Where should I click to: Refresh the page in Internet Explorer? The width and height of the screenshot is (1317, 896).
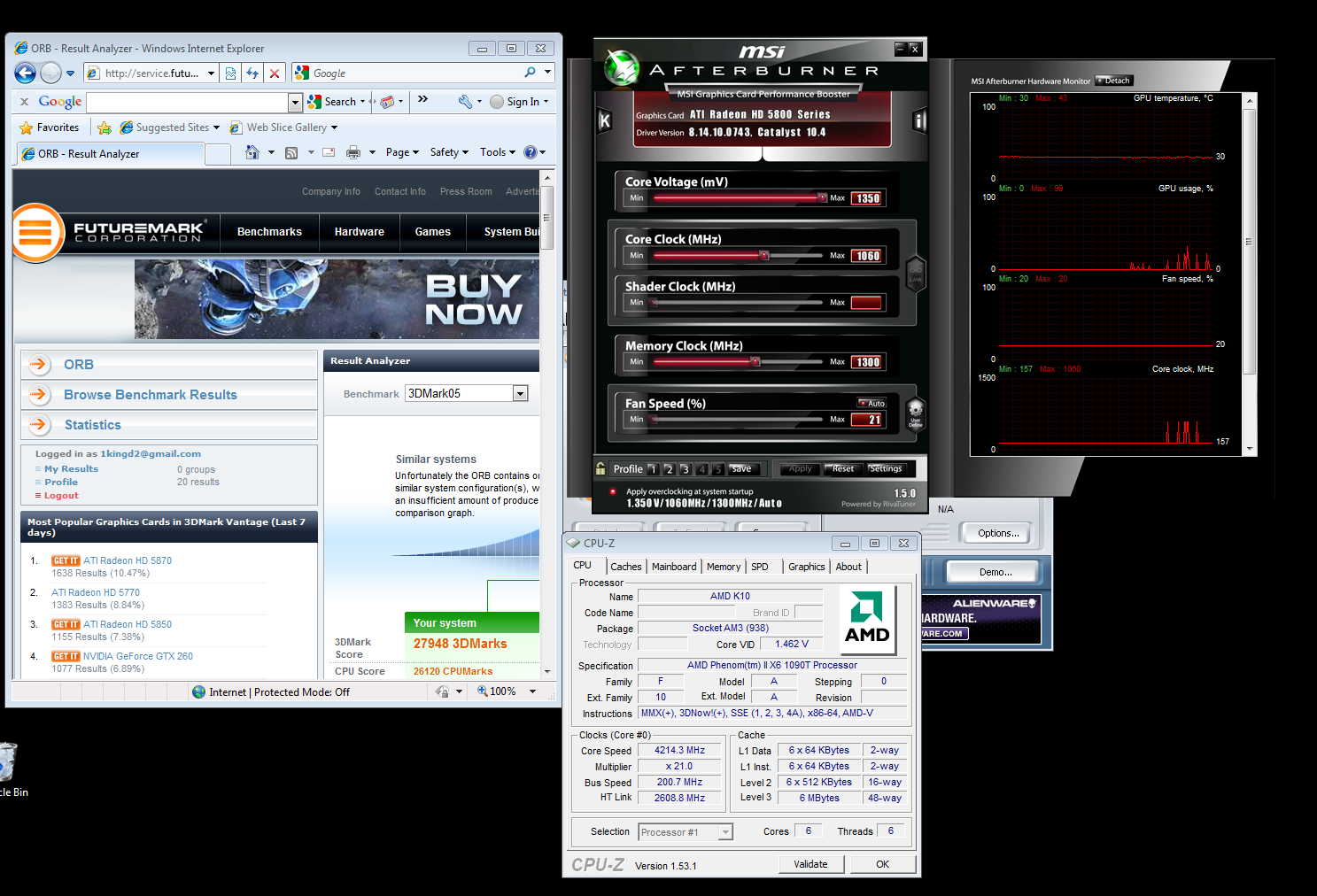(x=252, y=73)
